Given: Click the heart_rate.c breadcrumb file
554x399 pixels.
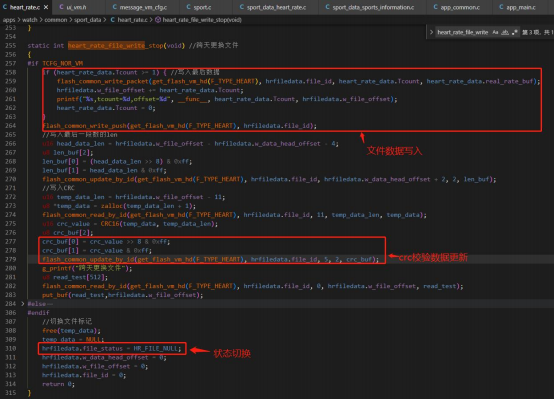Looking at the screenshot, I should pos(132,20).
